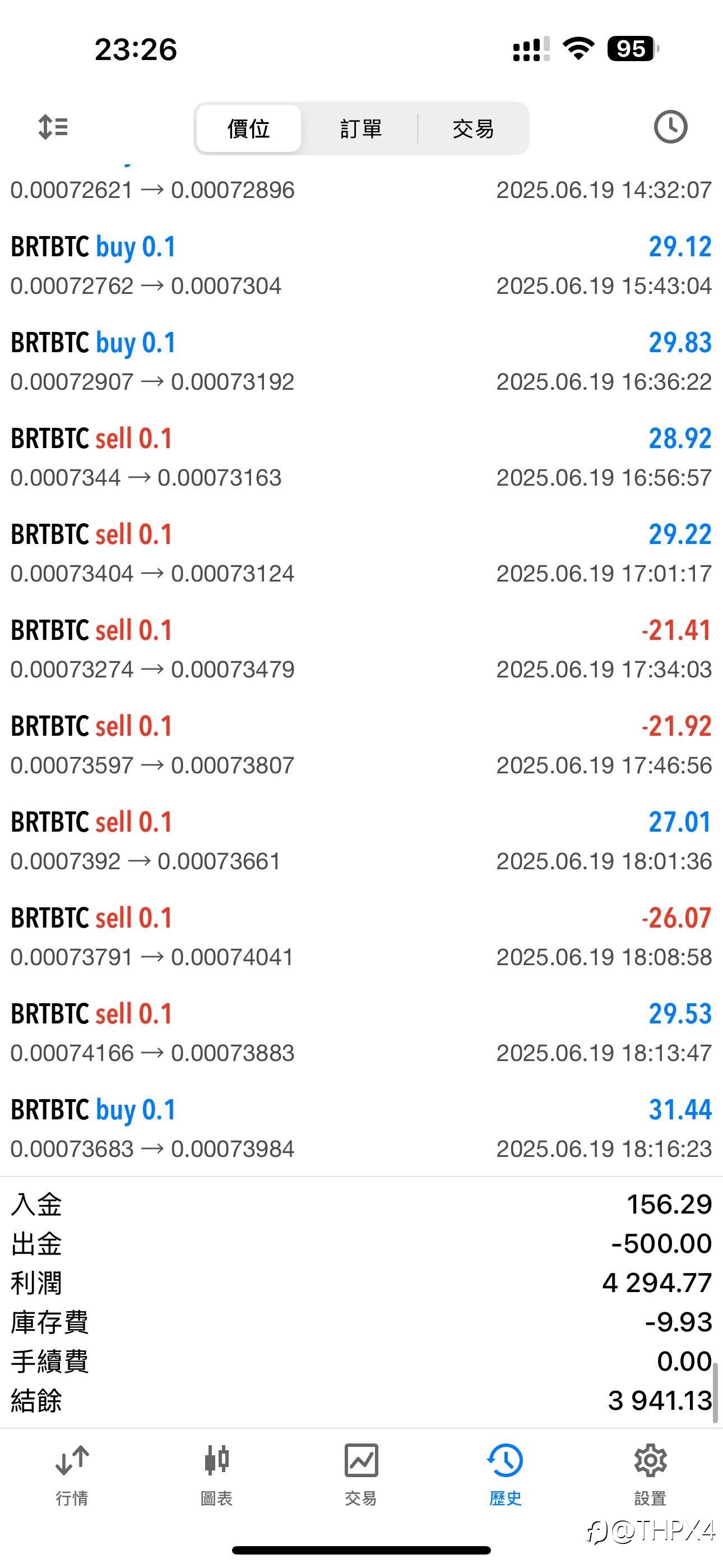The height and width of the screenshot is (1568, 723).
Task: Tap price range 0.00073791 → 0.00074041
Action: pyautogui.click(x=152, y=957)
